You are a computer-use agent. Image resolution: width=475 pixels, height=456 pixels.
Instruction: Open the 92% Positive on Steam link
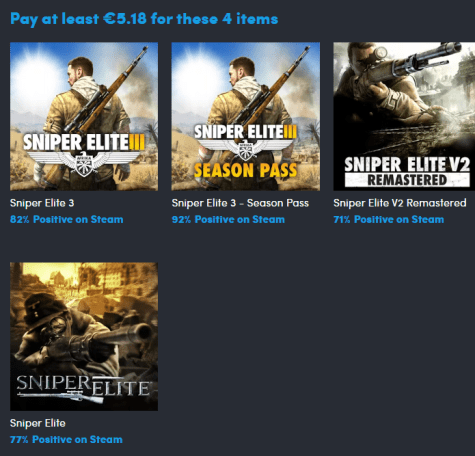(228, 219)
